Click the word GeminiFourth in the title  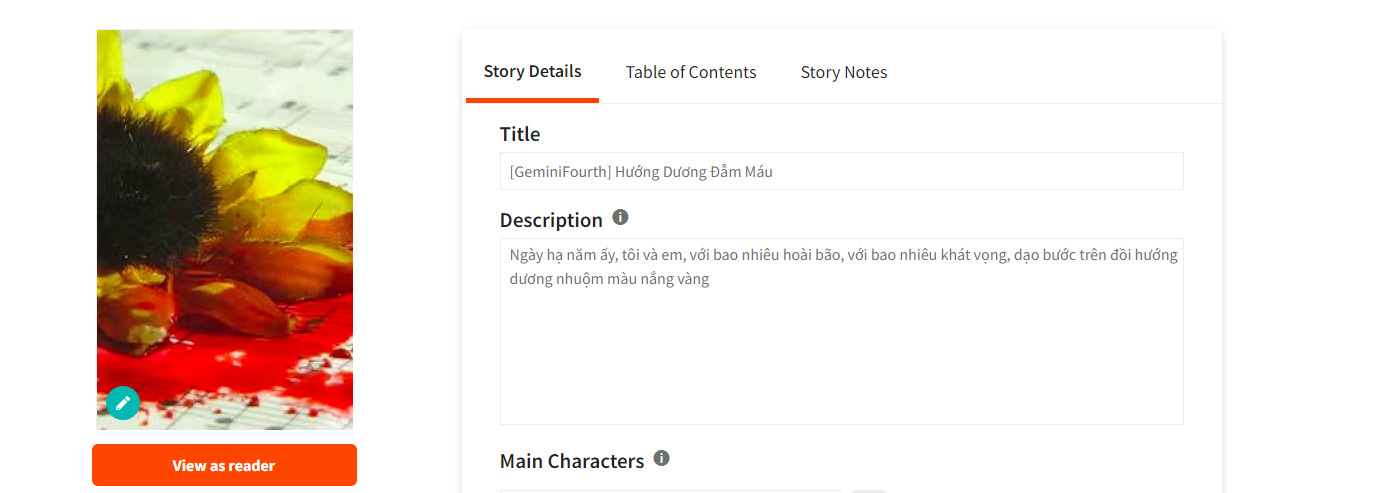(x=560, y=172)
